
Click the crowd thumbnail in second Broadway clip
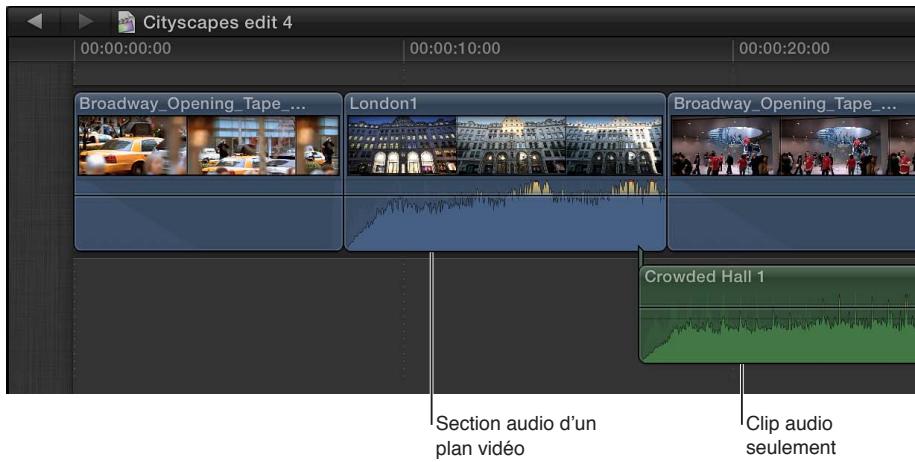tap(725, 145)
